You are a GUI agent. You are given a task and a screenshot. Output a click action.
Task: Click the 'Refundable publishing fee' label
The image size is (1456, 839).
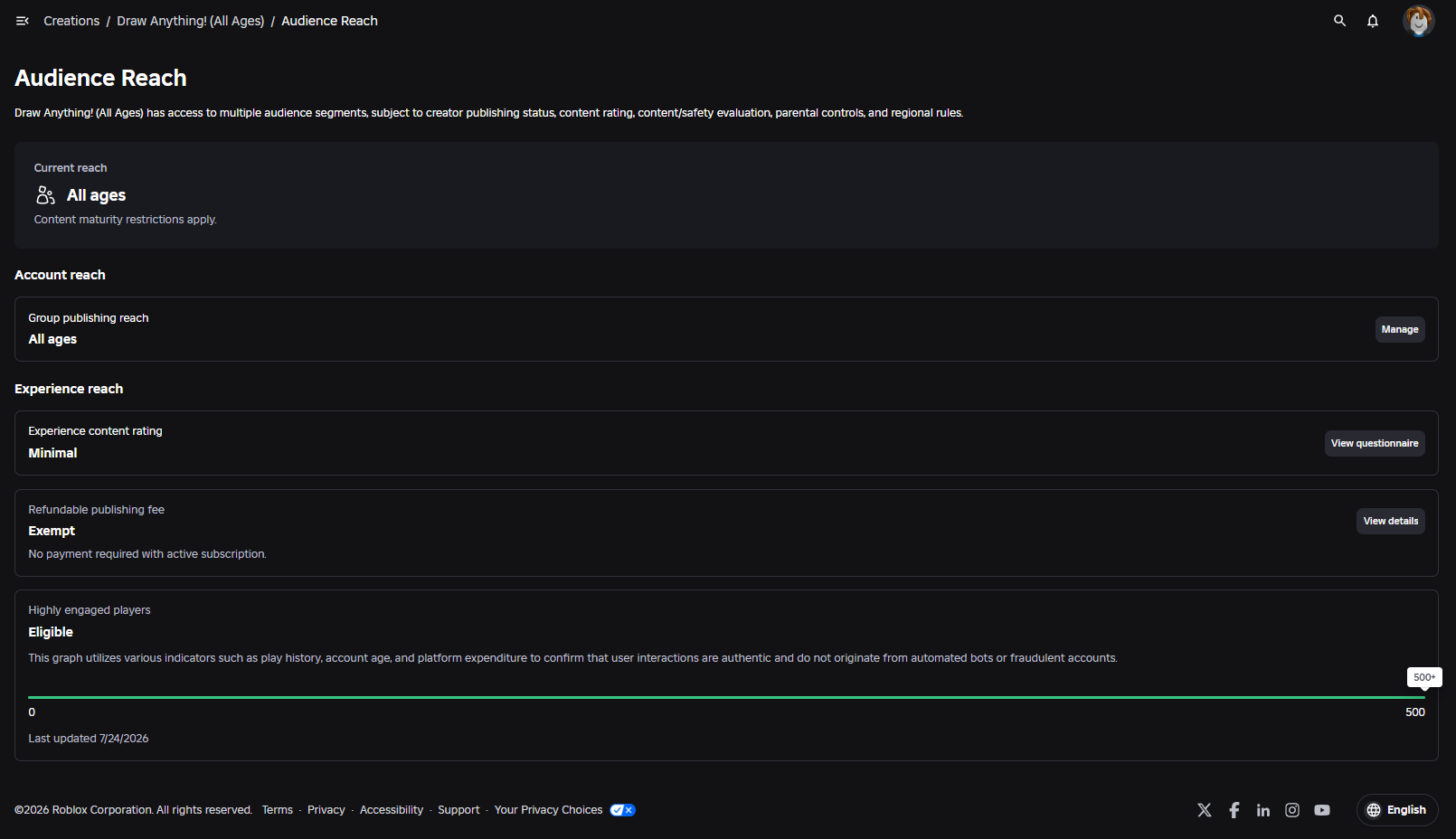(x=97, y=510)
